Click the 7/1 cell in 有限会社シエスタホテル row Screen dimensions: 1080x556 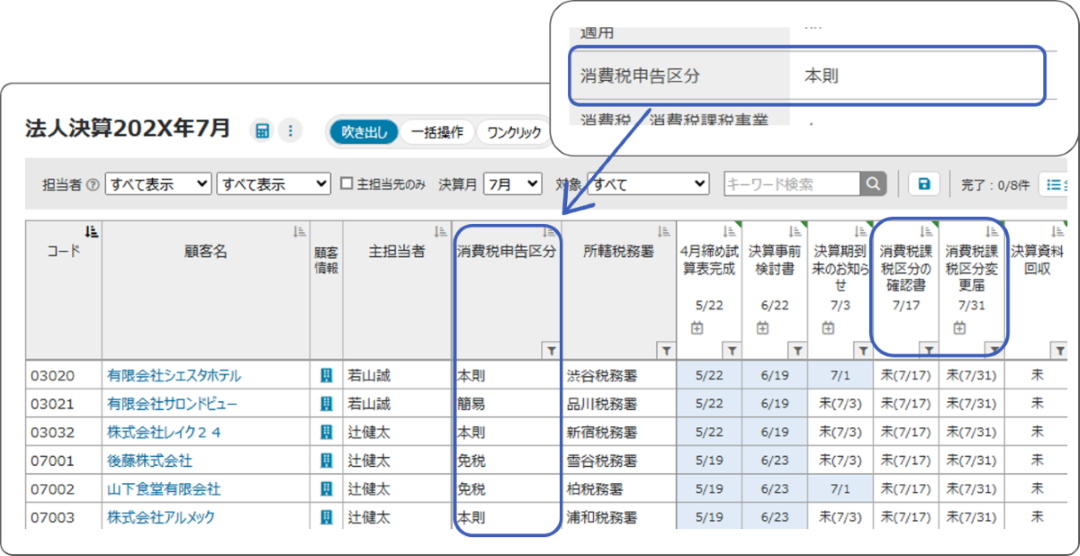tap(841, 375)
